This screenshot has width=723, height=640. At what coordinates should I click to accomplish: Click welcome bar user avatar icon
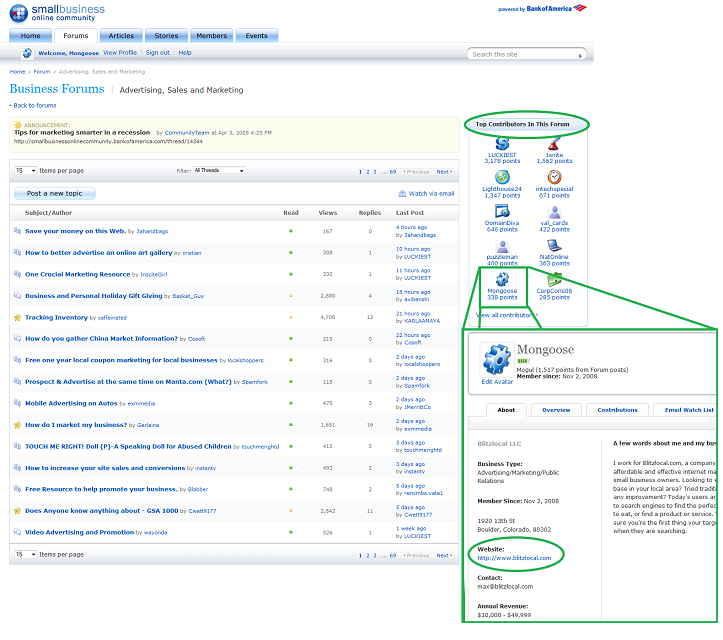point(27,53)
